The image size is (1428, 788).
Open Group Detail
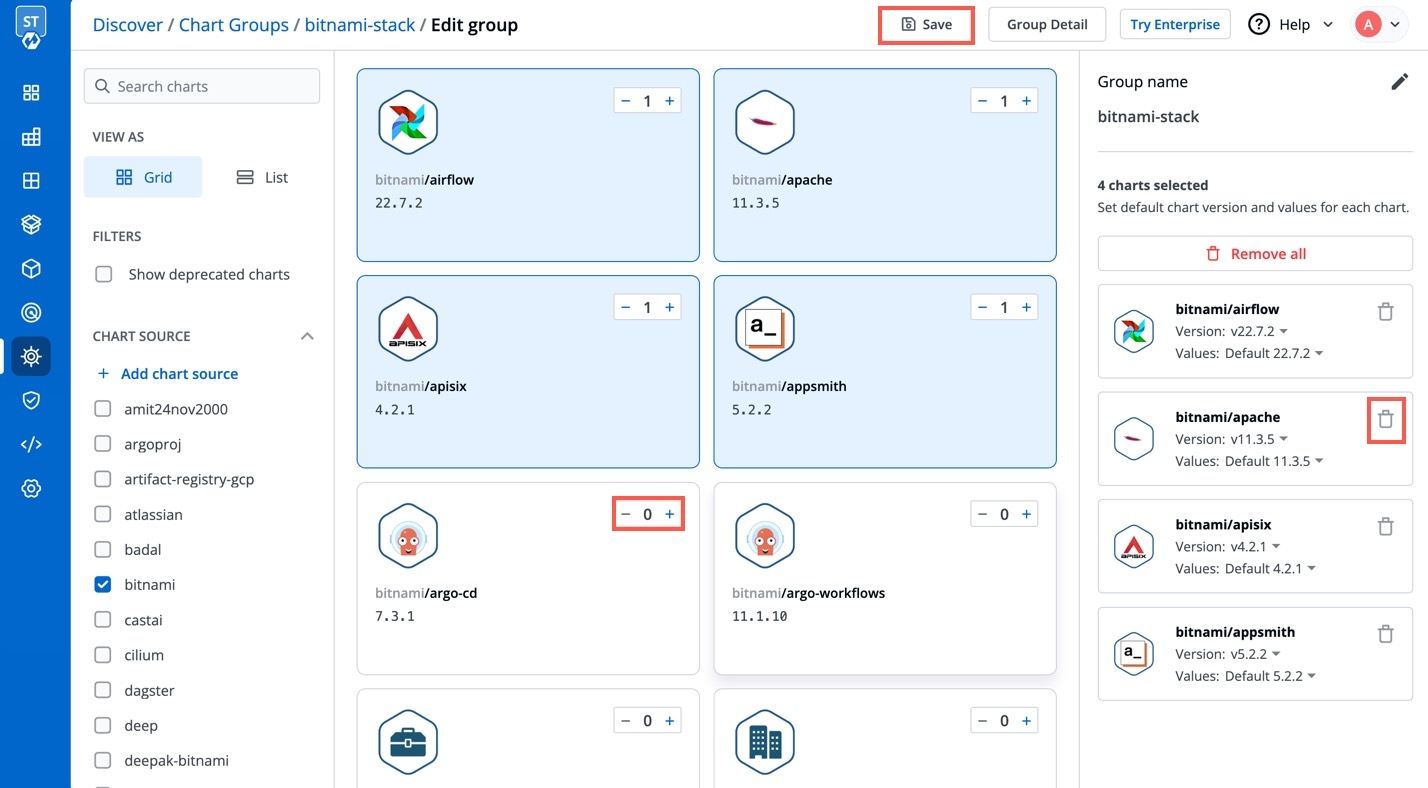click(x=1047, y=24)
